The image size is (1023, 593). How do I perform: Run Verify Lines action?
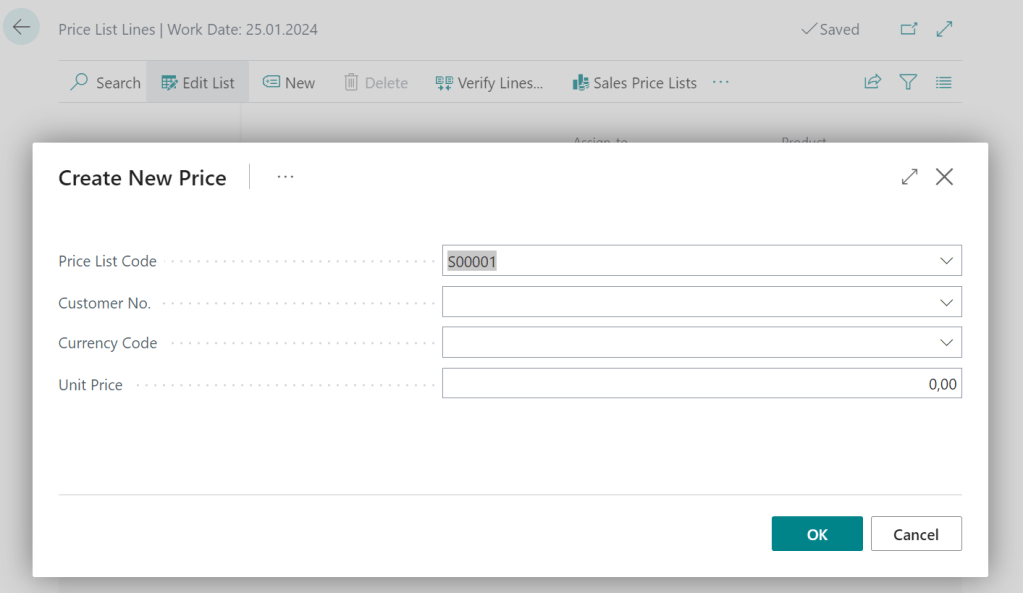click(x=489, y=83)
